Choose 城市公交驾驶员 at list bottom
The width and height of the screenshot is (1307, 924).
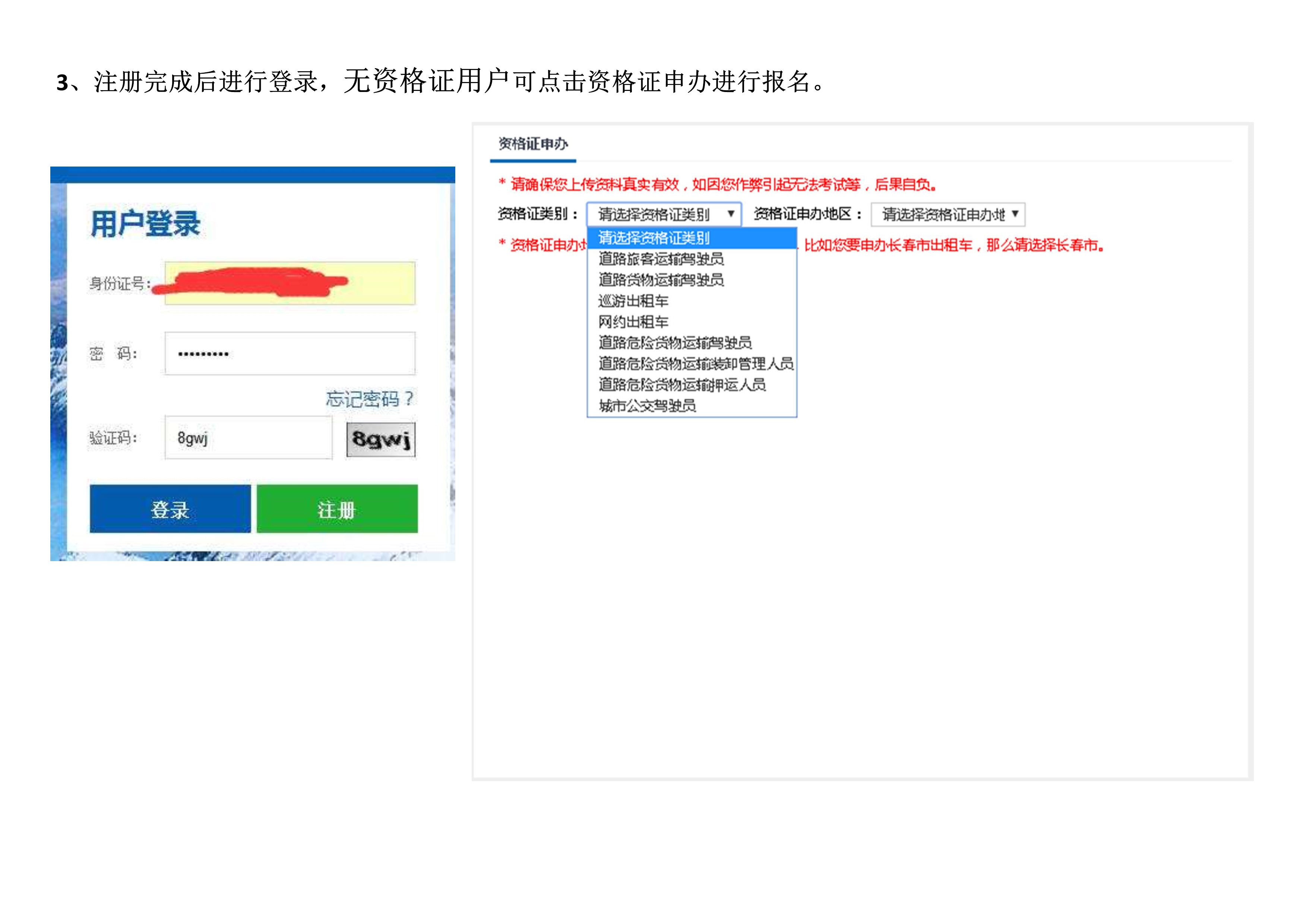coord(647,406)
